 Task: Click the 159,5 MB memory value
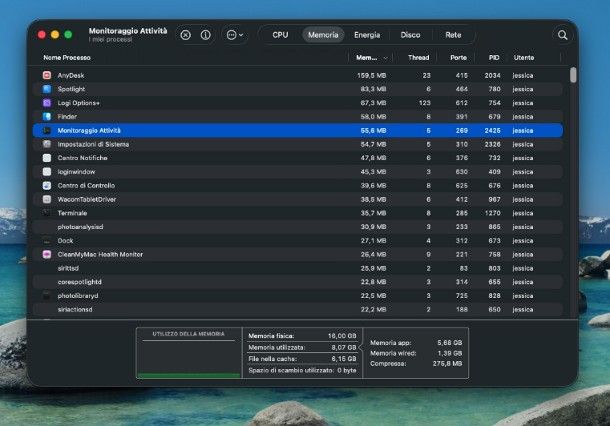pyautogui.click(x=372, y=75)
